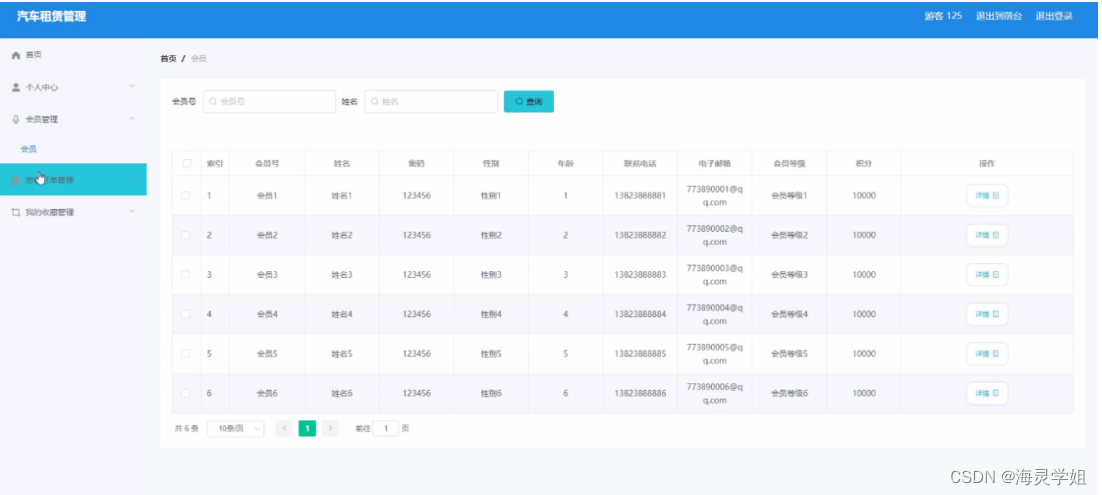Click the 姓名5 cell
Viewport: 1102px width, 495px height.
pos(342,354)
